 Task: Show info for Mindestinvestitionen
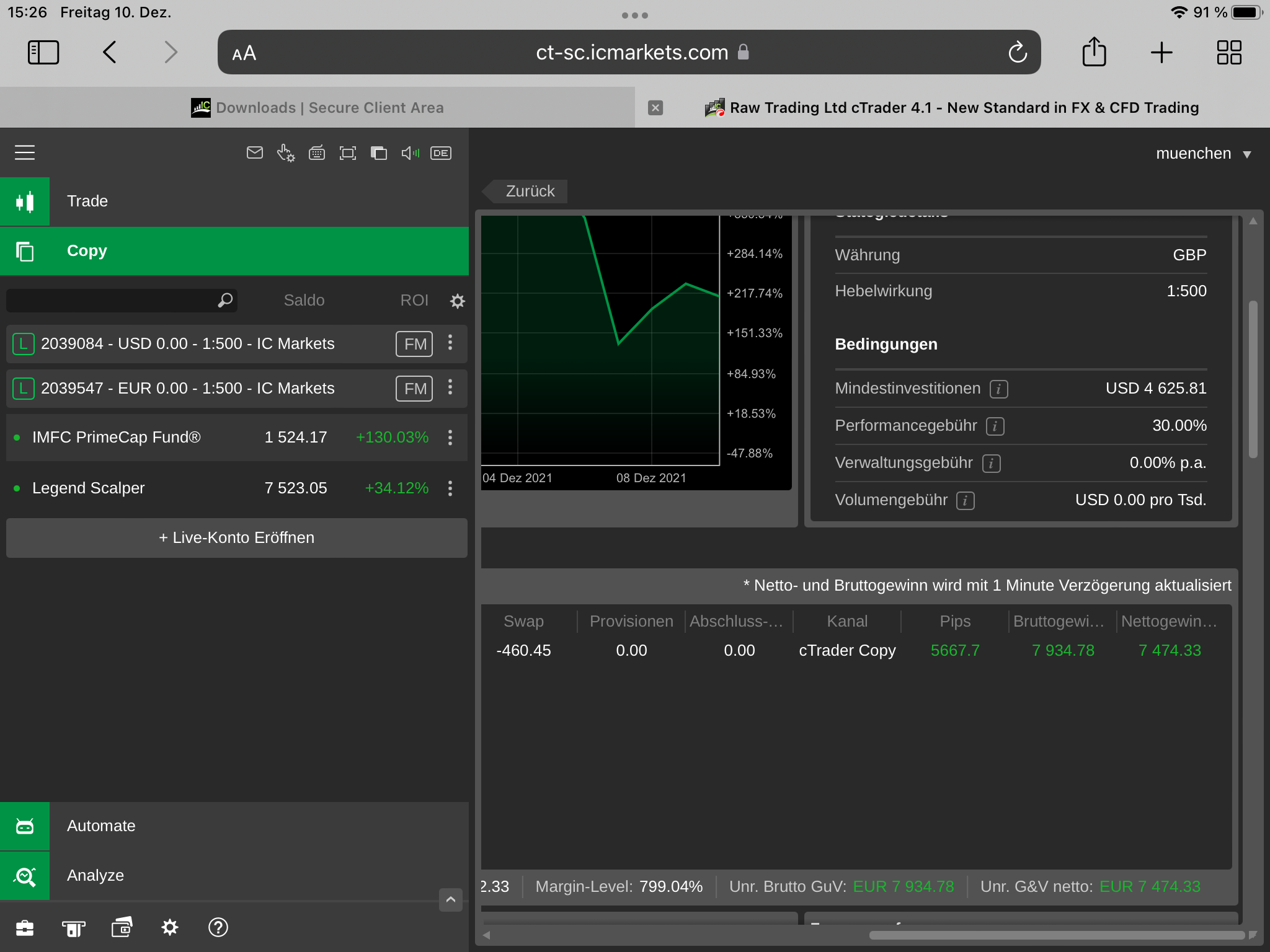(998, 389)
